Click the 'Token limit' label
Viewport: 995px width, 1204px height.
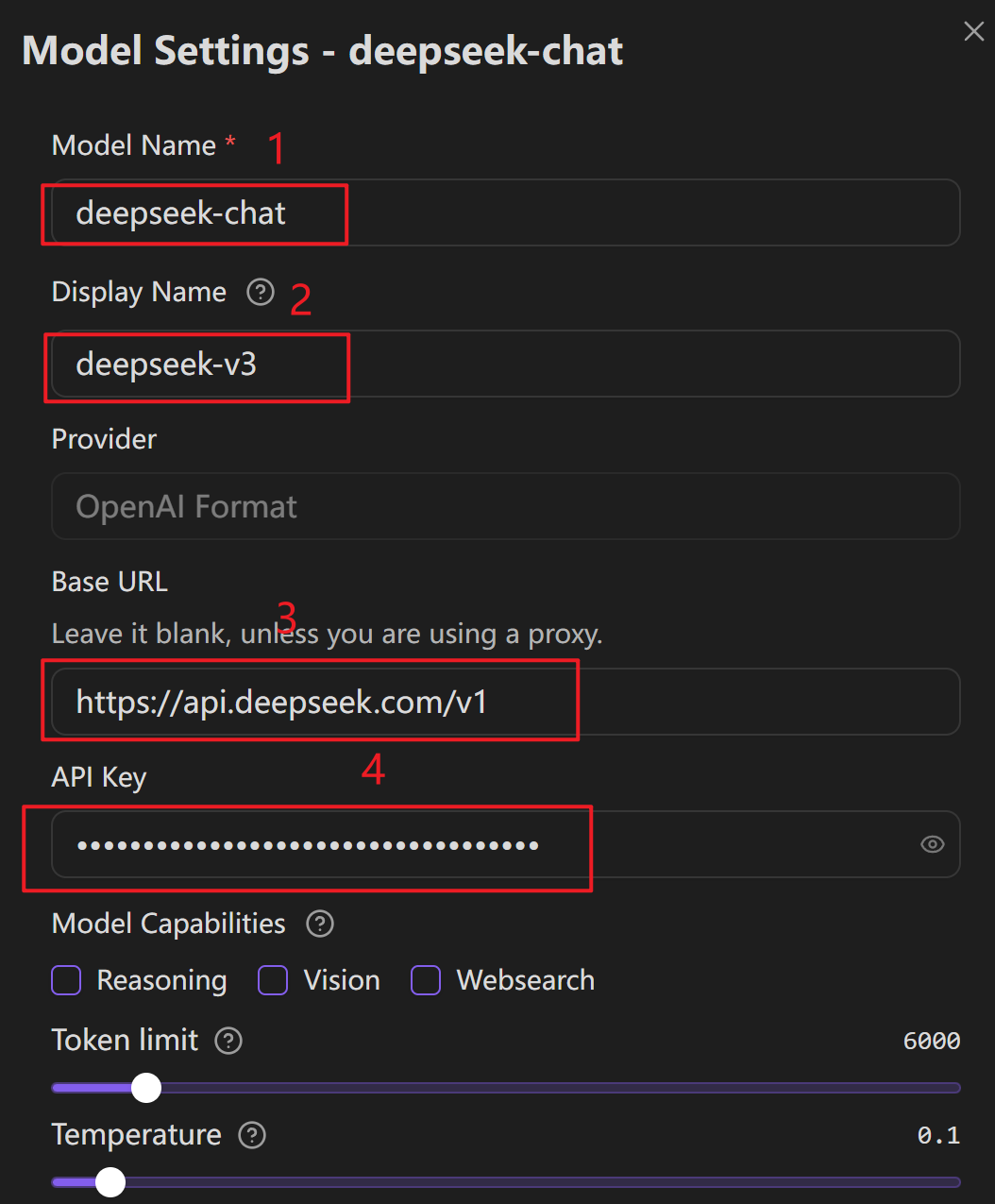[125, 1041]
